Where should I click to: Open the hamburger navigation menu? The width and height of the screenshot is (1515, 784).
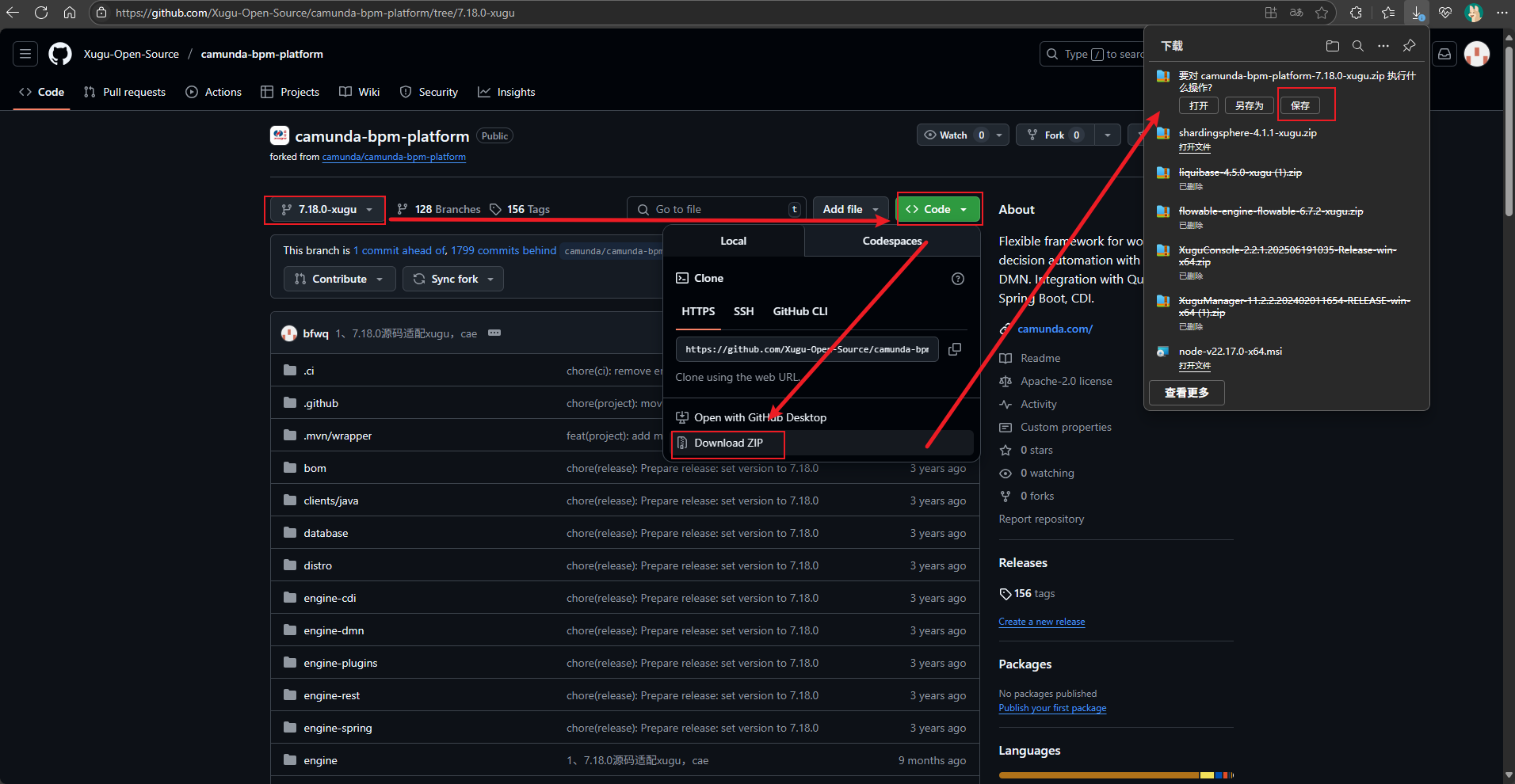point(25,54)
